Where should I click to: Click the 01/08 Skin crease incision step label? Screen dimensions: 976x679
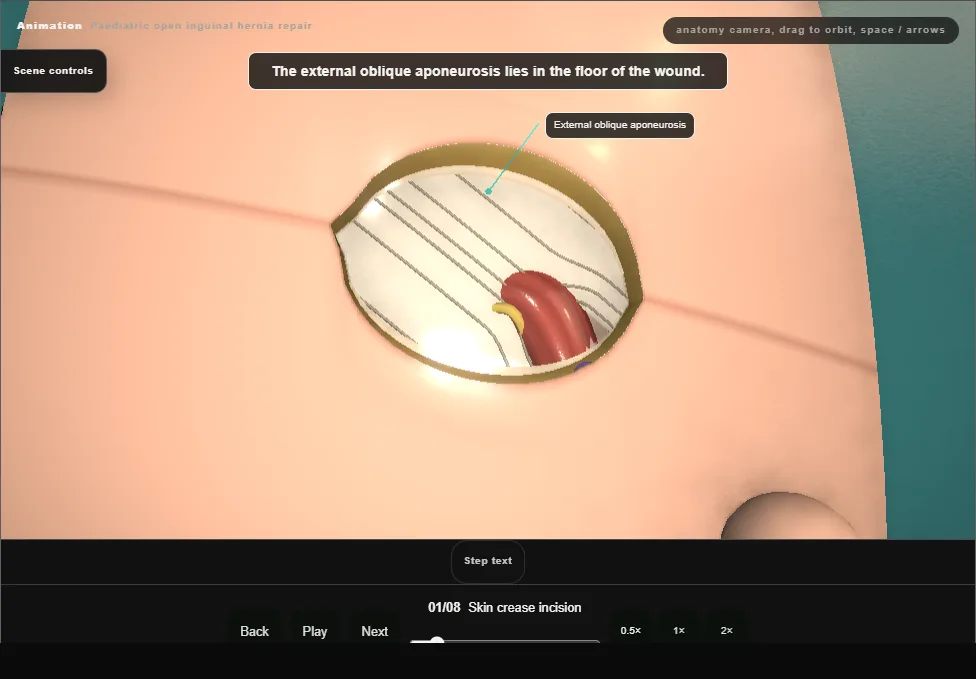click(x=505, y=607)
